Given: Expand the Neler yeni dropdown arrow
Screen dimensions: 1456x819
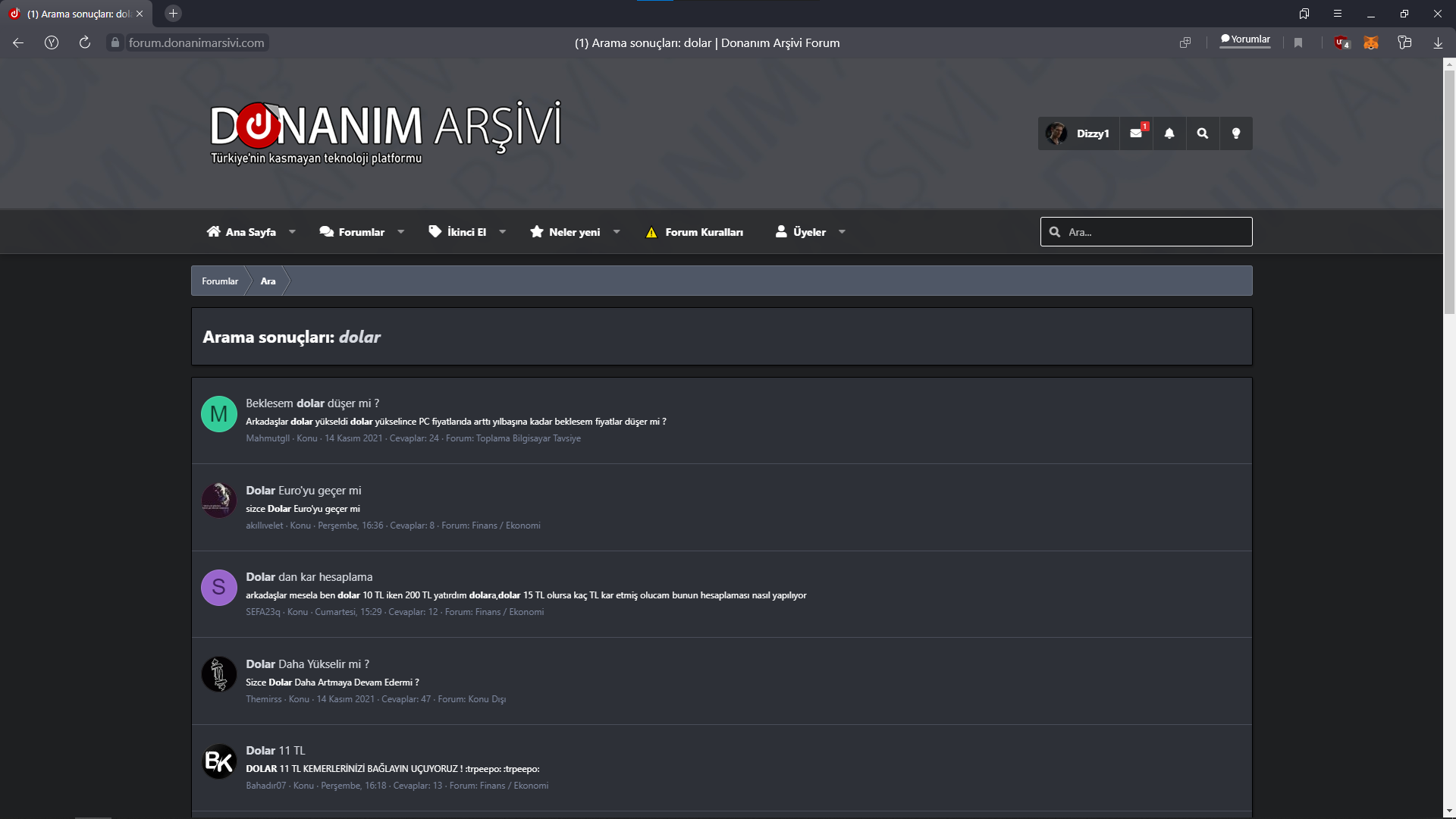Looking at the screenshot, I should (617, 232).
